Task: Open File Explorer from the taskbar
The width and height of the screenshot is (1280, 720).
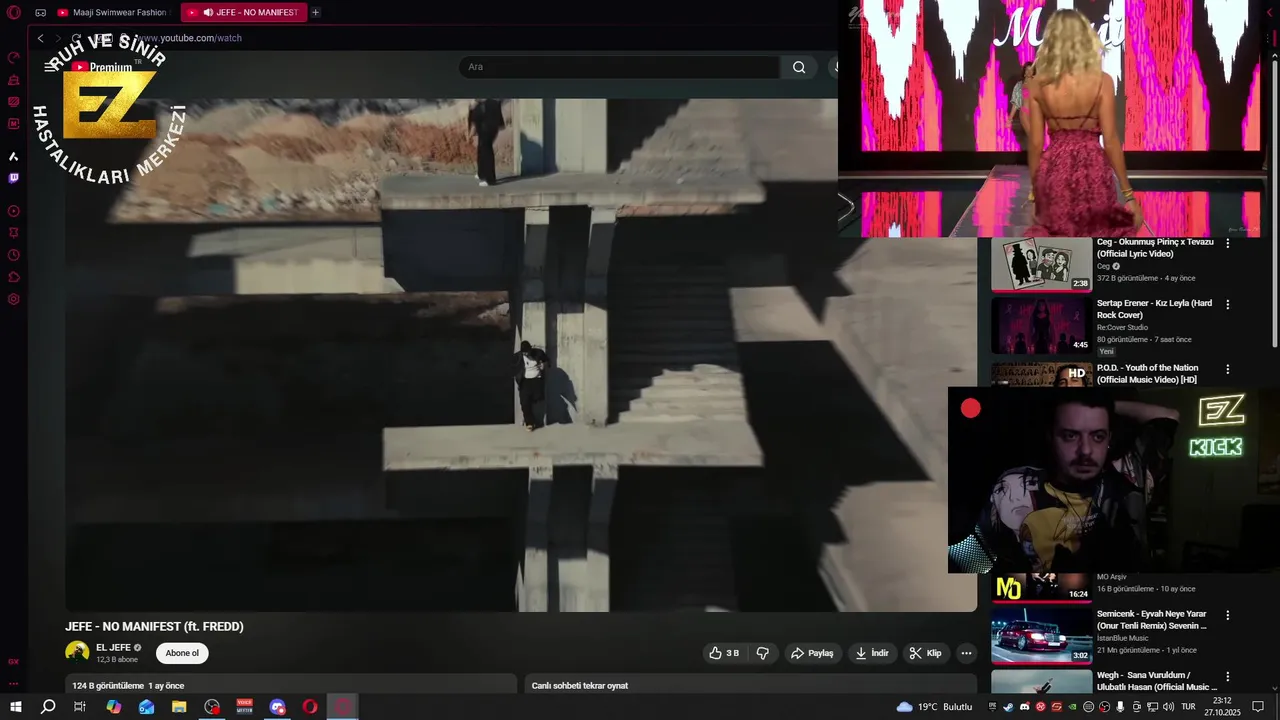Action: tap(179, 707)
